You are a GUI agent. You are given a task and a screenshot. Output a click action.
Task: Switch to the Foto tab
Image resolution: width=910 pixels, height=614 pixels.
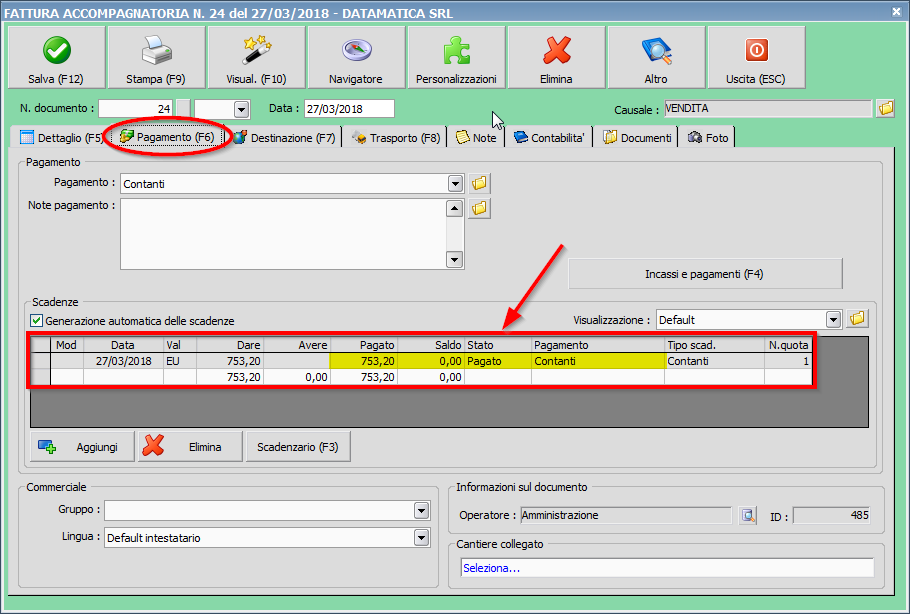708,138
